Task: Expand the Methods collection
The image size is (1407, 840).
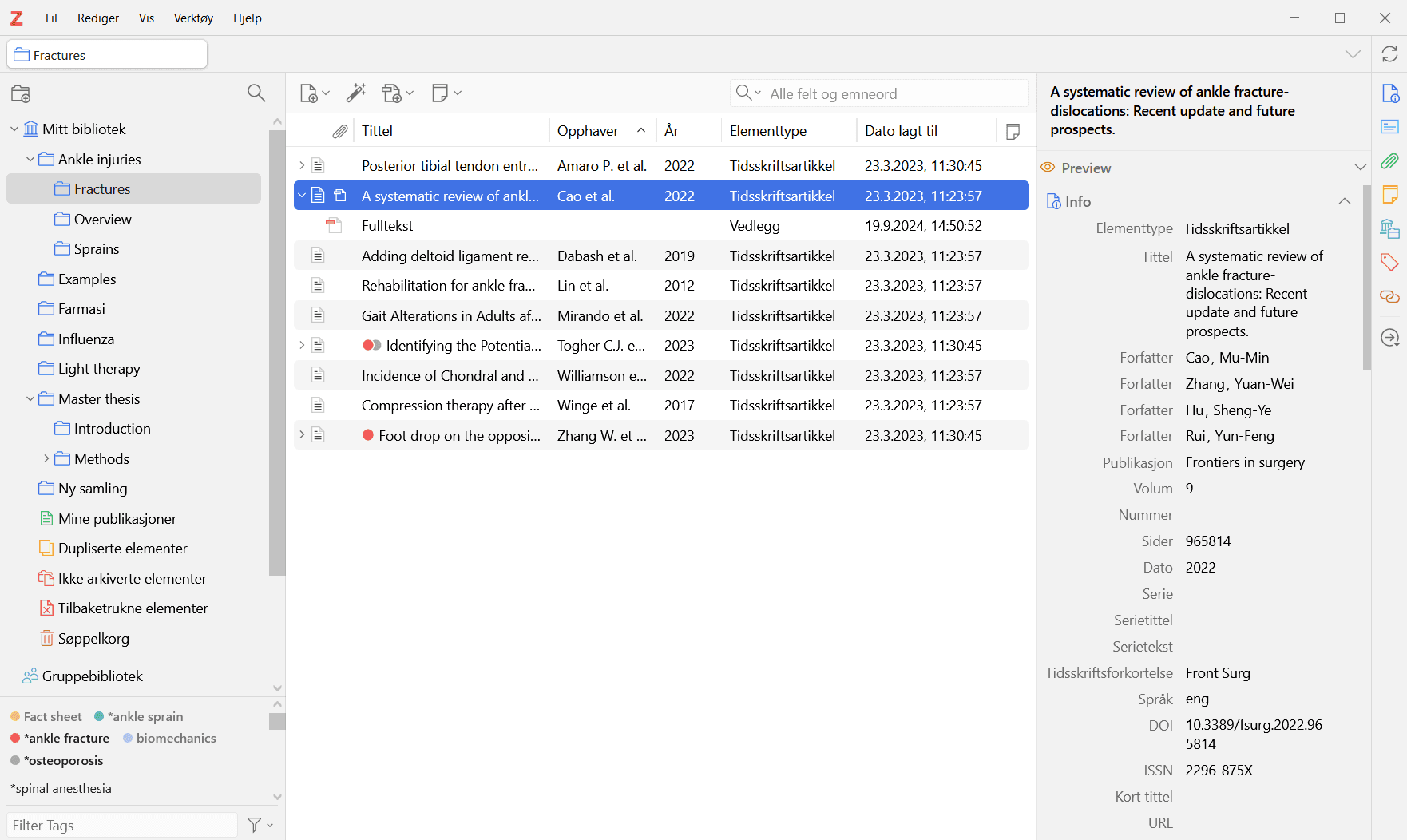Action: click(46, 458)
